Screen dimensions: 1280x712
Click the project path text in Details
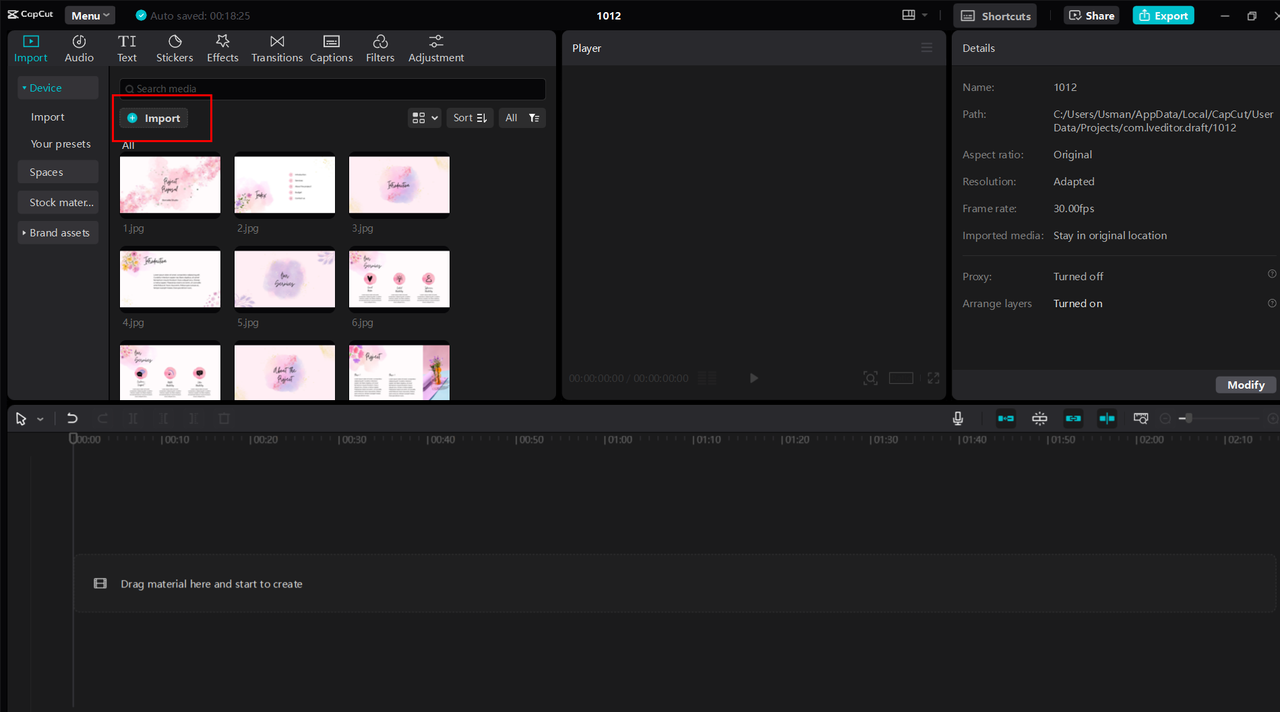click(x=1163, y=121)
